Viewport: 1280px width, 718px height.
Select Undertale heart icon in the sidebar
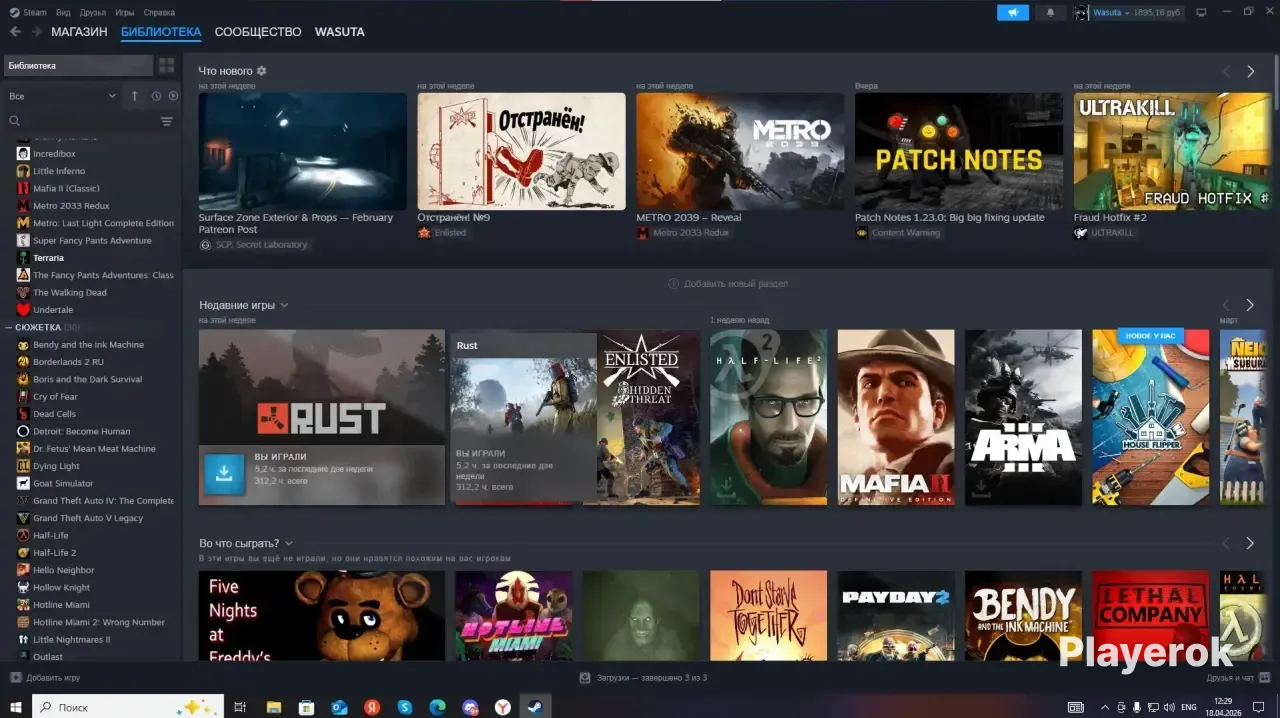pos(23,310)
